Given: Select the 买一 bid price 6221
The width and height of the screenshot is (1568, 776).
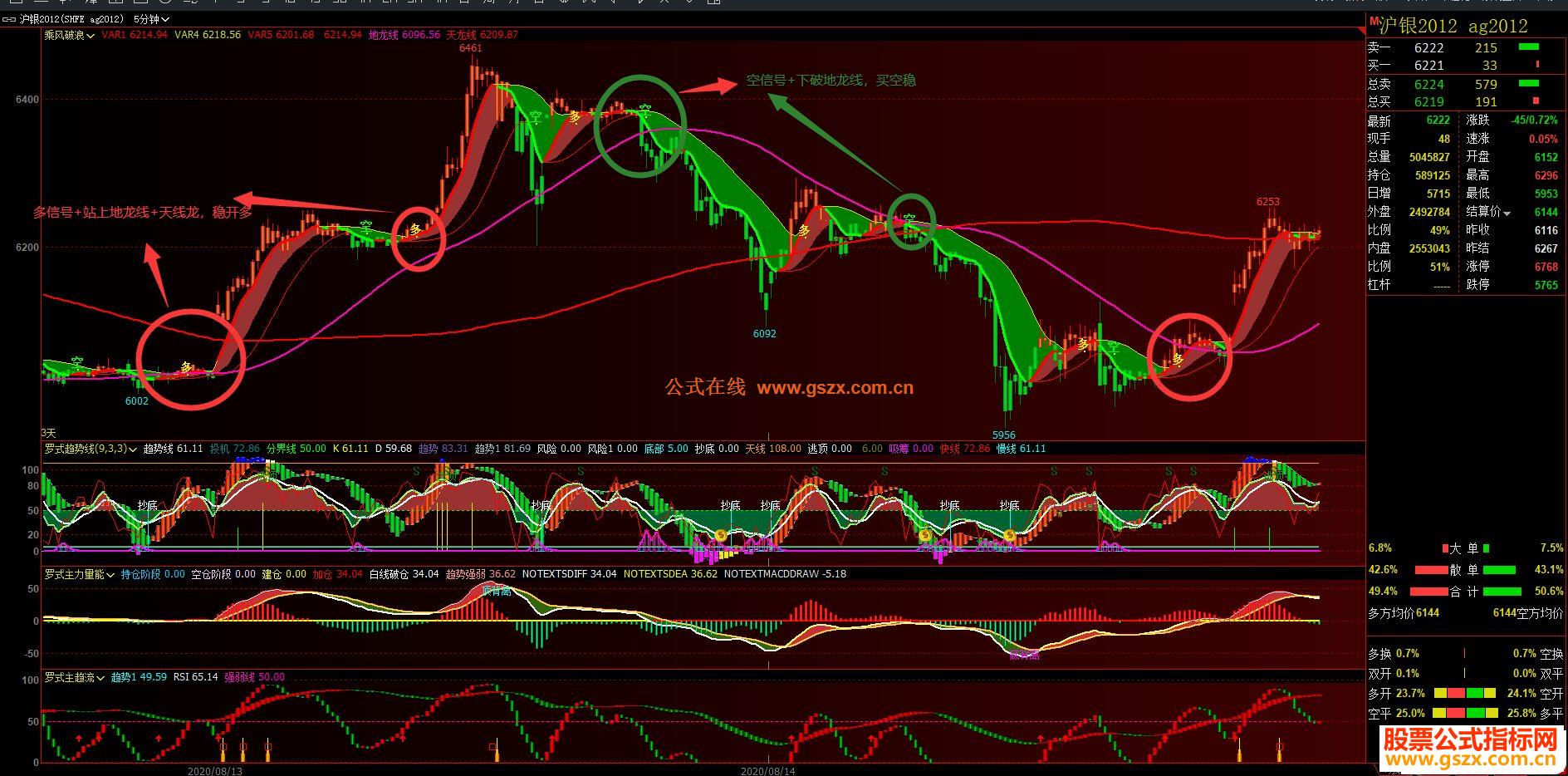Looking at the screenshot, I should (1429, 66).
